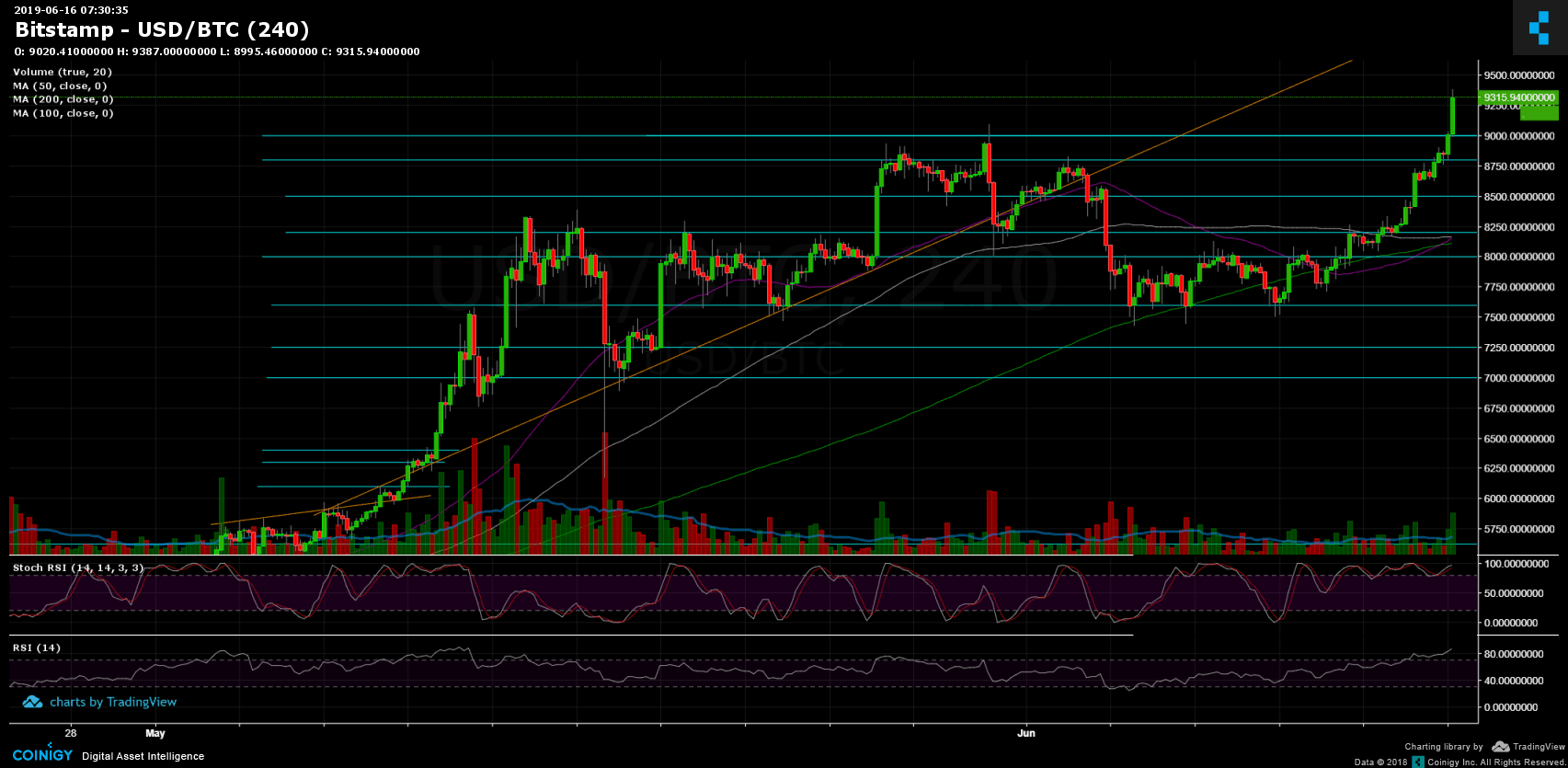This screenshot has height=768, width=1568.
Task: Click the chart title 'Bitstamp - USD/BTC (240)'
Action: point(162,30)
